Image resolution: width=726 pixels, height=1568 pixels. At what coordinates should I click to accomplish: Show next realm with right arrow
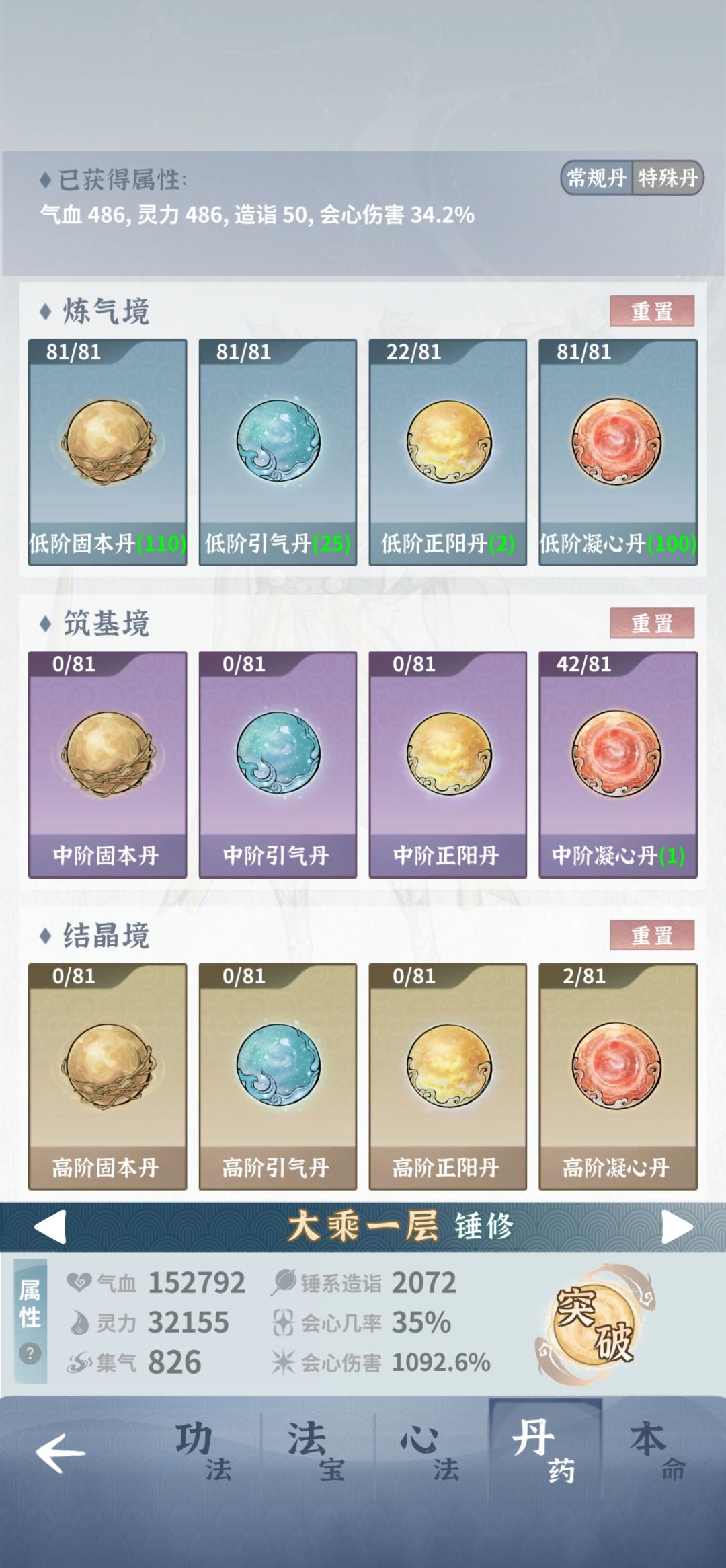(677, 1226)
